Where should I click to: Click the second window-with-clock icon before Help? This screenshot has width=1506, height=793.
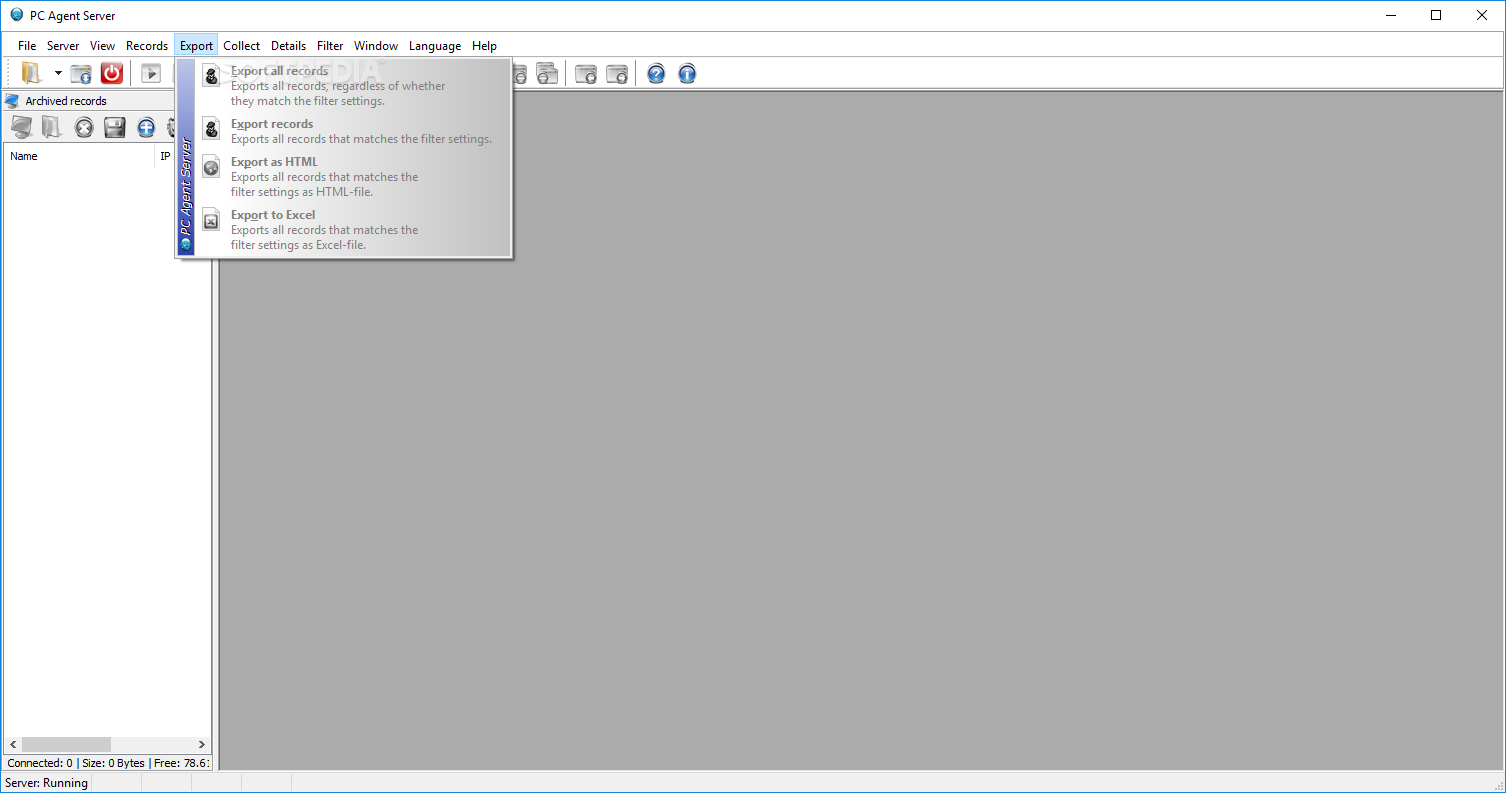[617, 73]
